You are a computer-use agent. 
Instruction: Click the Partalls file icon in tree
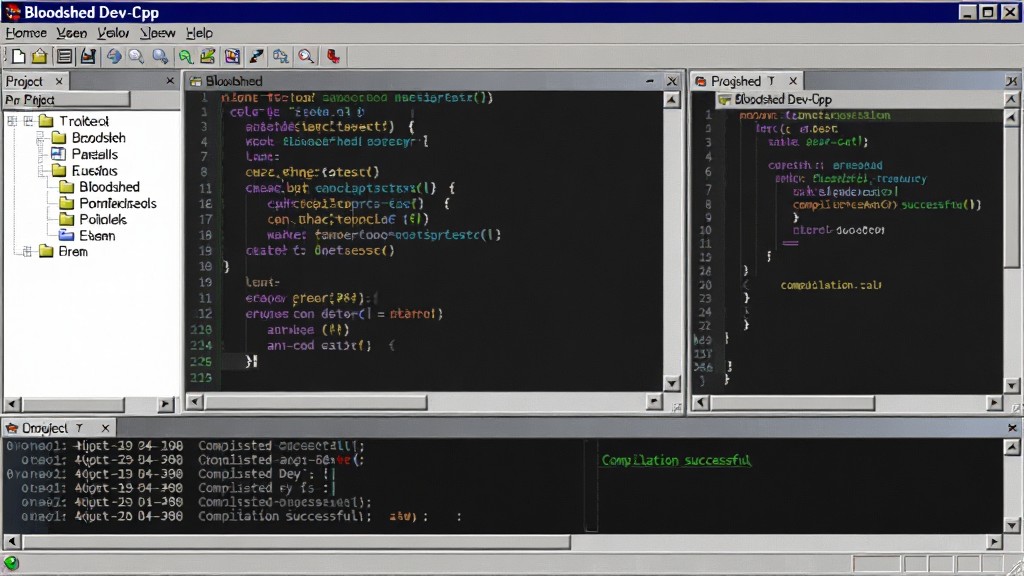pos(59,154)
